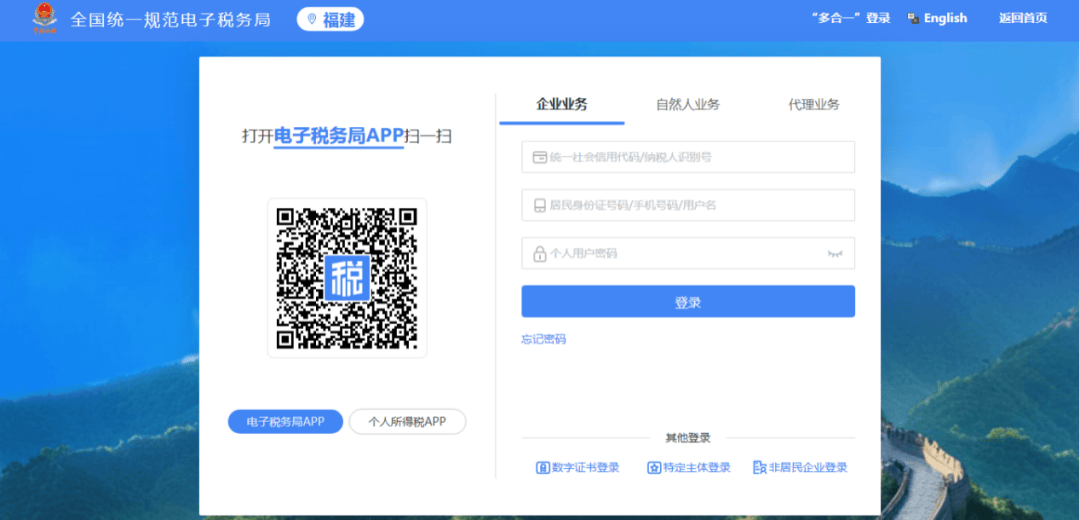Select the 电子税务局APP QR code option

click(x=285, y=422)
